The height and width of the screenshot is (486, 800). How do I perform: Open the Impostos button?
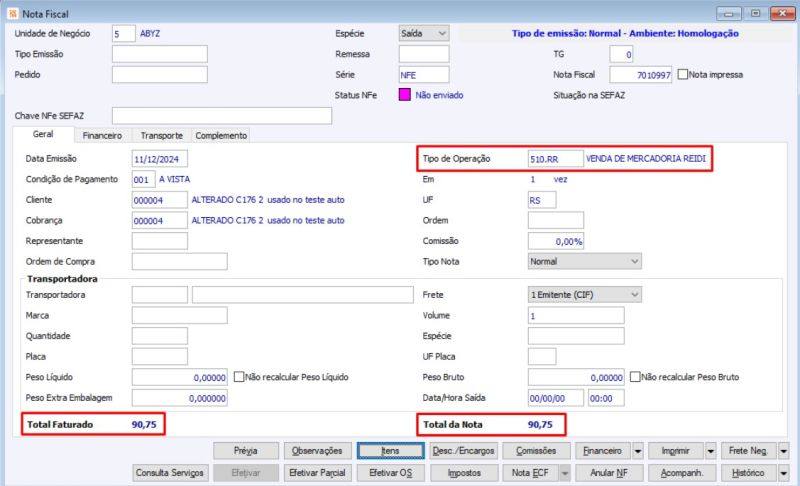click(464, 473)
